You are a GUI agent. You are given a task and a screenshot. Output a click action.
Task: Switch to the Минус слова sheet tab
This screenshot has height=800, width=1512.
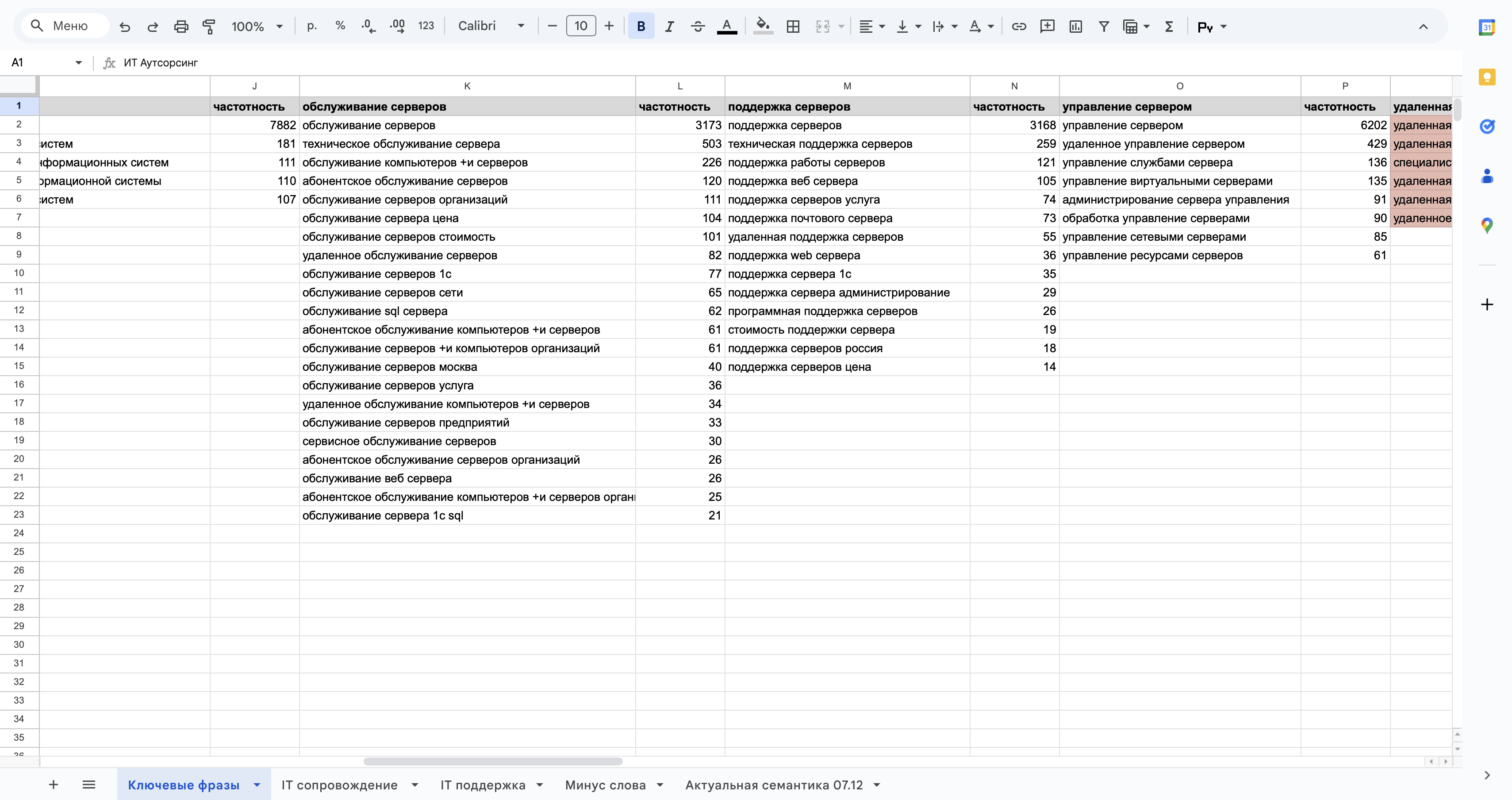point(605,785)
